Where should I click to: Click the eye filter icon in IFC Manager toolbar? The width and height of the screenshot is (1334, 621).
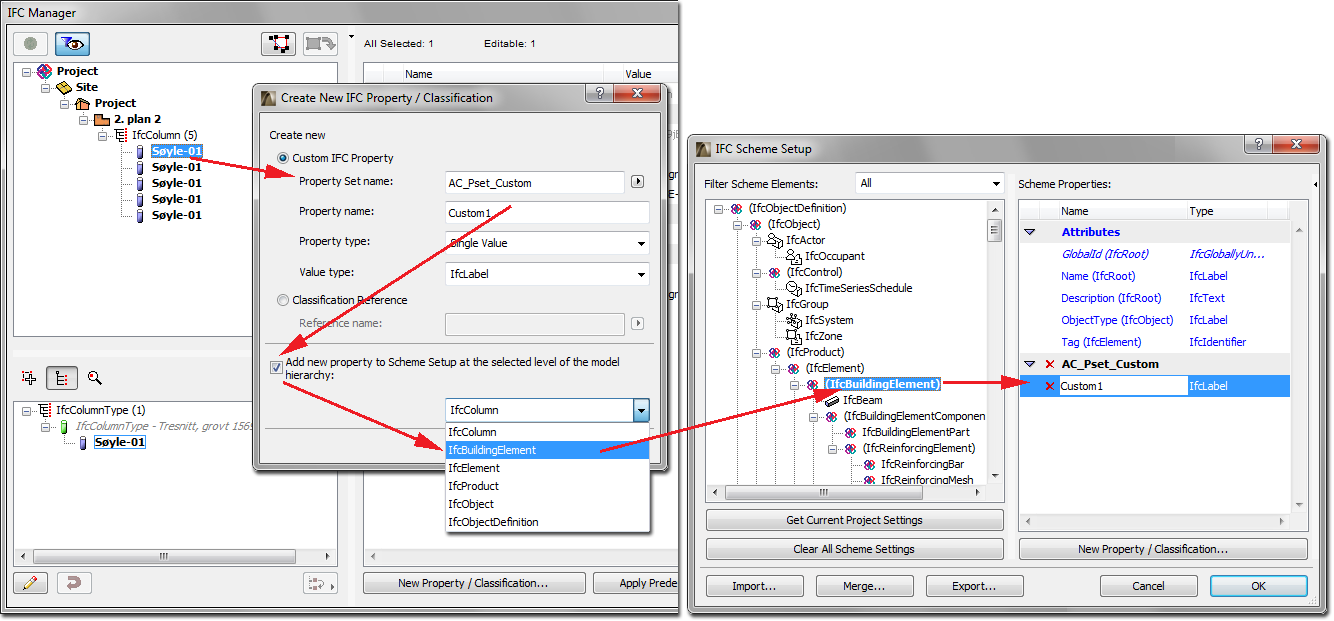(70, 43)
